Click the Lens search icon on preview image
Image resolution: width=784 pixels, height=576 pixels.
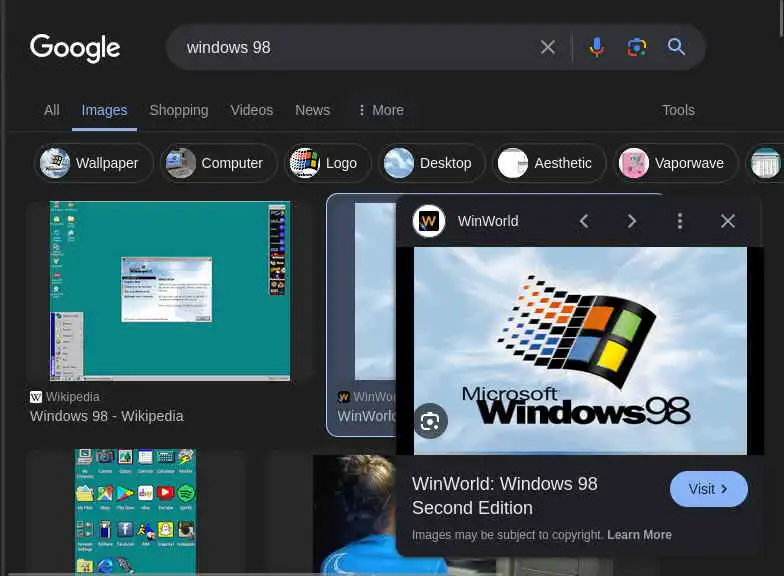pyautogui.click(x=430, y=422)
